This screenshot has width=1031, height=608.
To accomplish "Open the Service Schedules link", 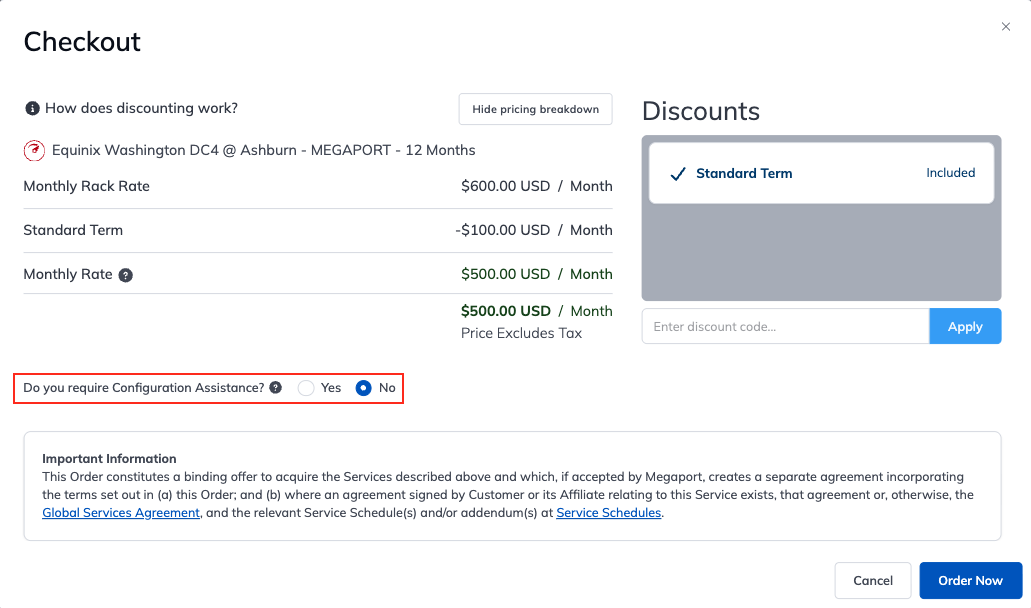I will [x=608, y=513].
